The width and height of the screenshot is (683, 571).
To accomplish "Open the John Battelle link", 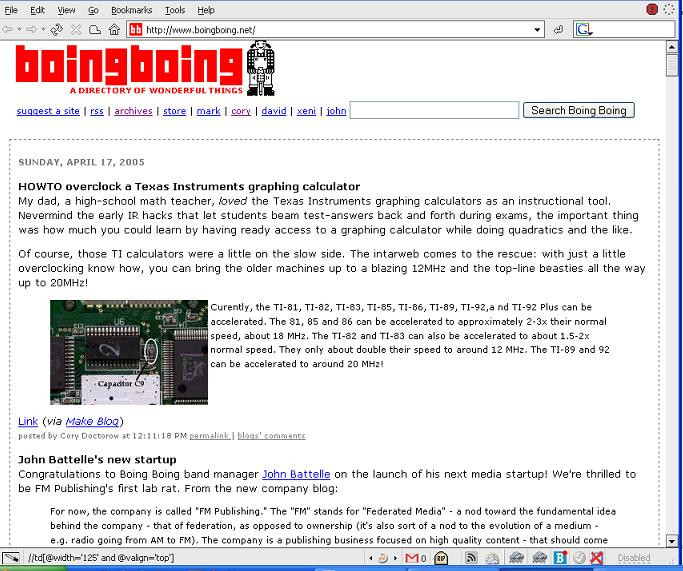I will (296, 474).
